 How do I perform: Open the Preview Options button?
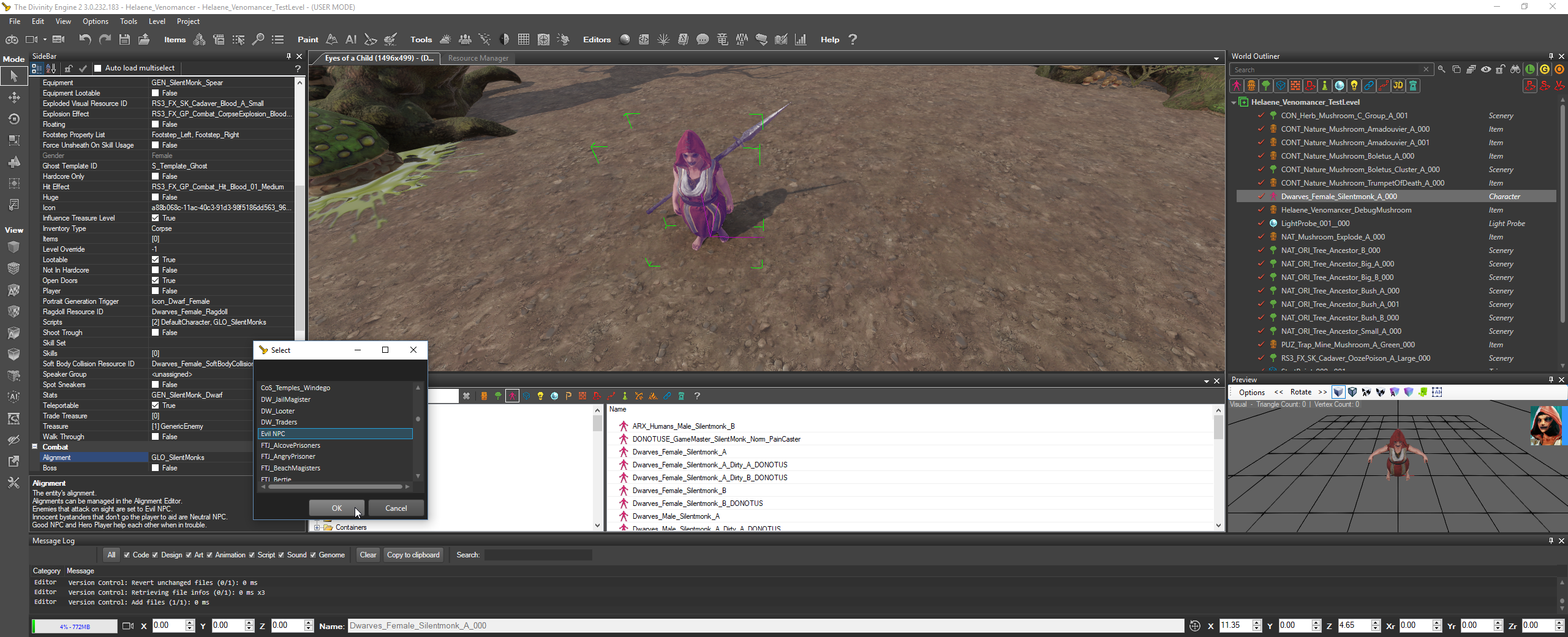click(1251, 392)
